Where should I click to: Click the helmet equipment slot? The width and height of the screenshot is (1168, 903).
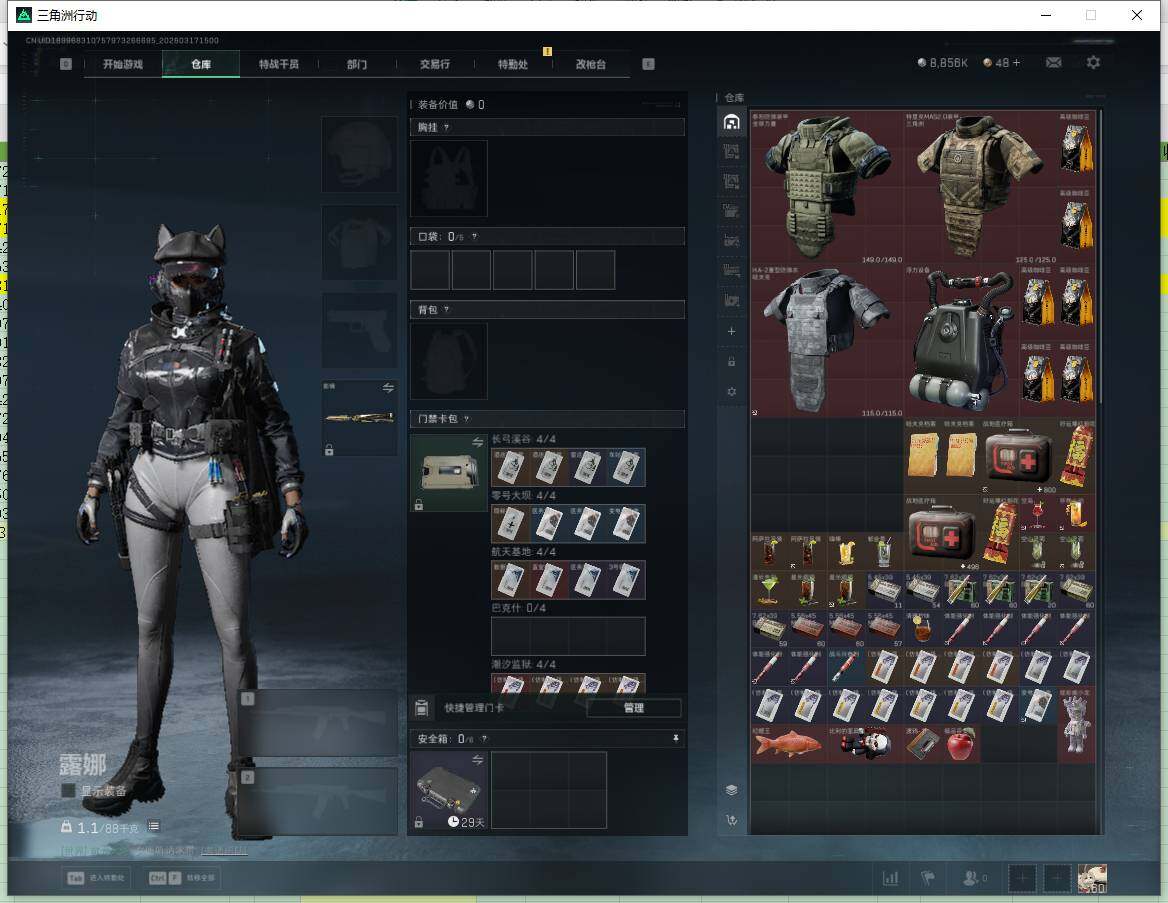[x=359, y=154]
